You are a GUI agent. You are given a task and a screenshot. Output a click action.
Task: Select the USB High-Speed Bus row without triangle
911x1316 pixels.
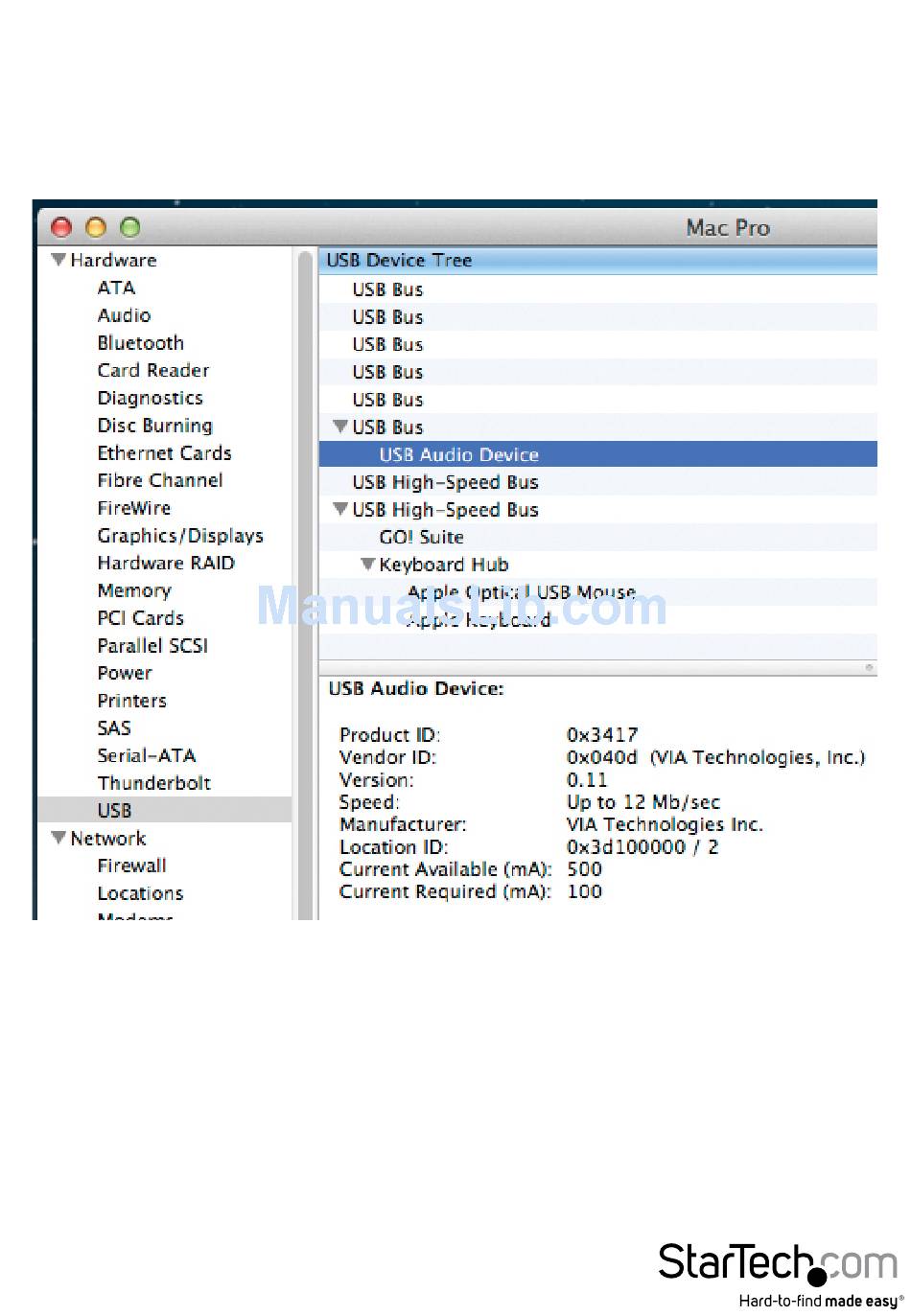click(x=598, y=482)
